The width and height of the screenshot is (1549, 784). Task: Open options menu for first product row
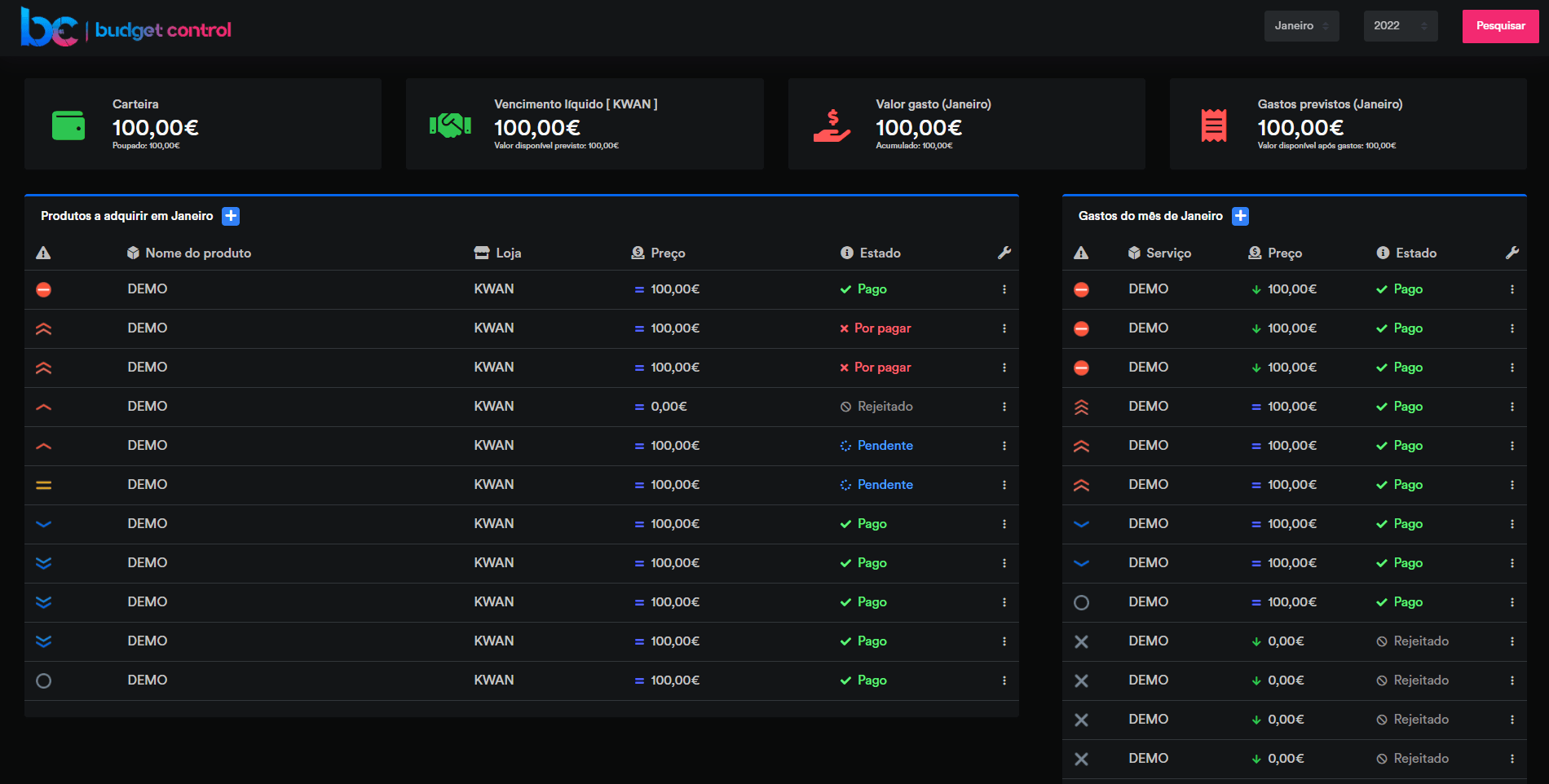pos(1004,289)
